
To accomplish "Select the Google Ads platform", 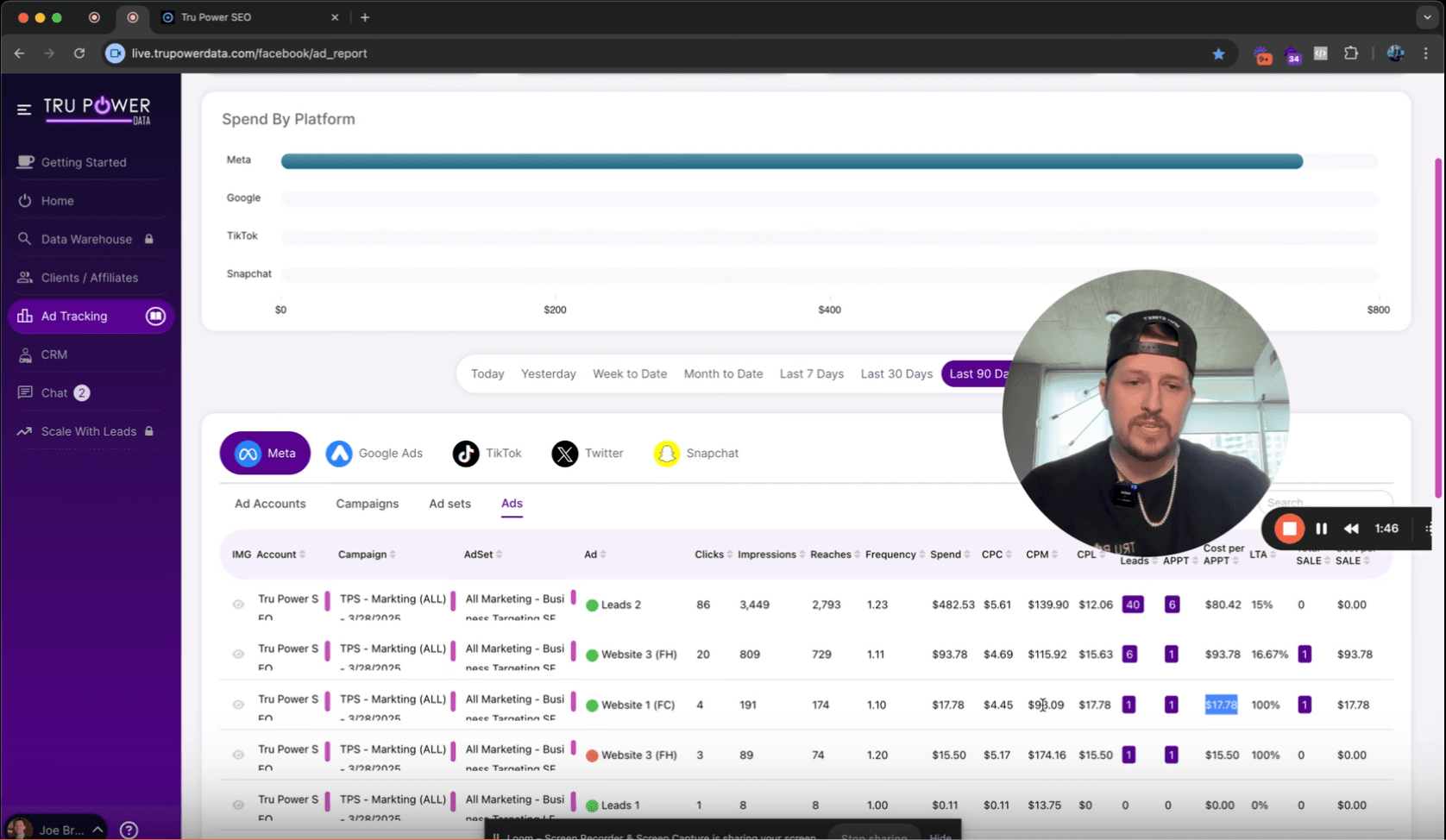I will point(374,453).
